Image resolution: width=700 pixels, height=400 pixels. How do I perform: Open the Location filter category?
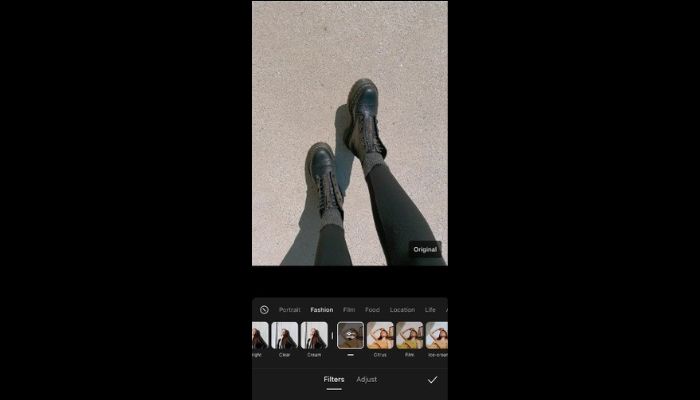tap(402, 309)
